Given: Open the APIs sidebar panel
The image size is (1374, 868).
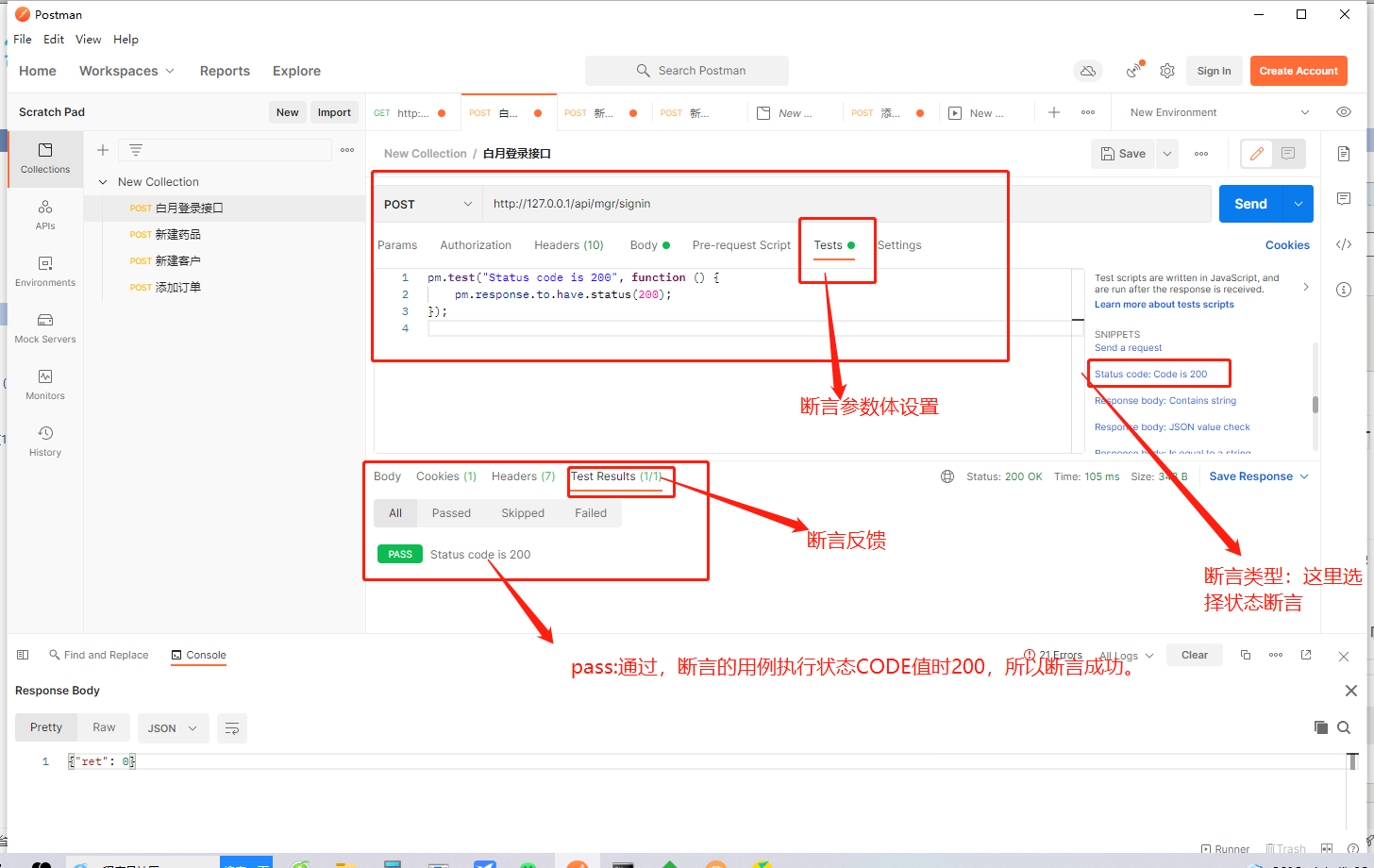Looking at the screenshot, I should point(45,214).
